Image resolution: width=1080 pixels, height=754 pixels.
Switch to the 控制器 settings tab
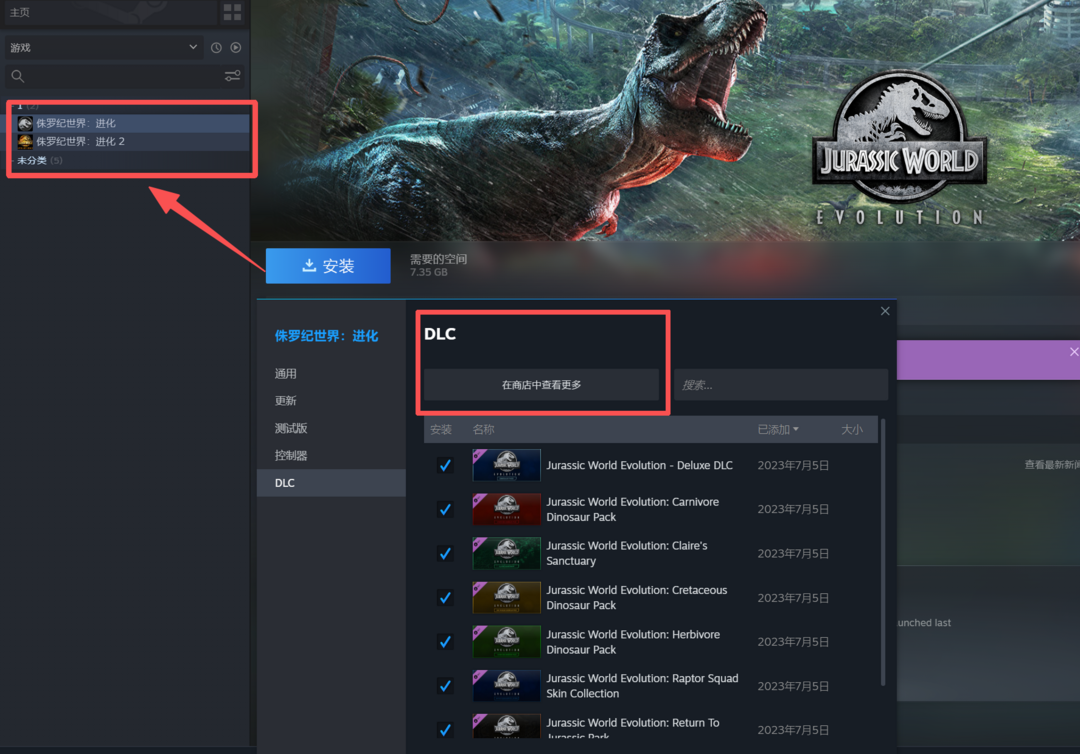pyautogui.click(x=291, y=456)
